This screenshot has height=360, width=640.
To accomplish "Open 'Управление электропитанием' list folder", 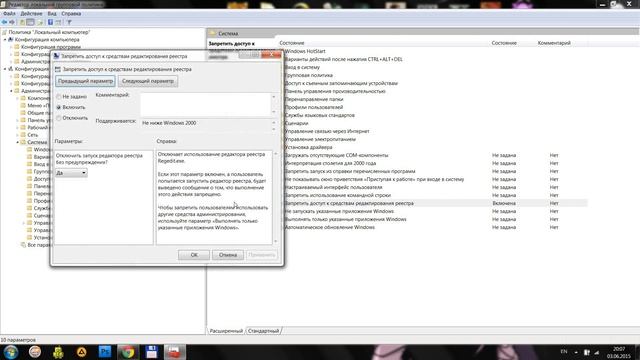I will click(320, 139).
